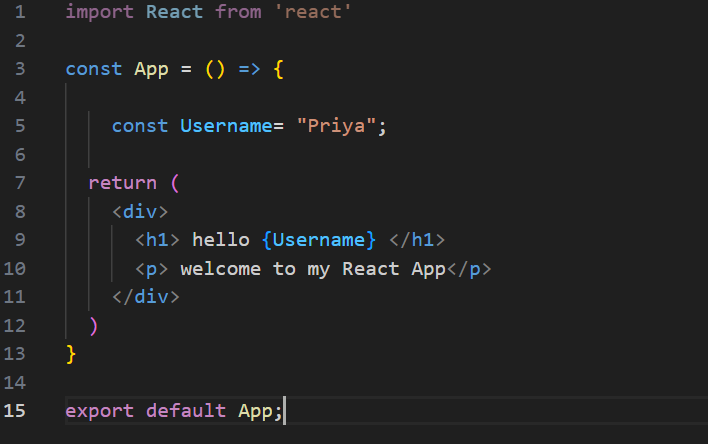
Task: Click the word 'hello' inside the h1
Action: 221,240
